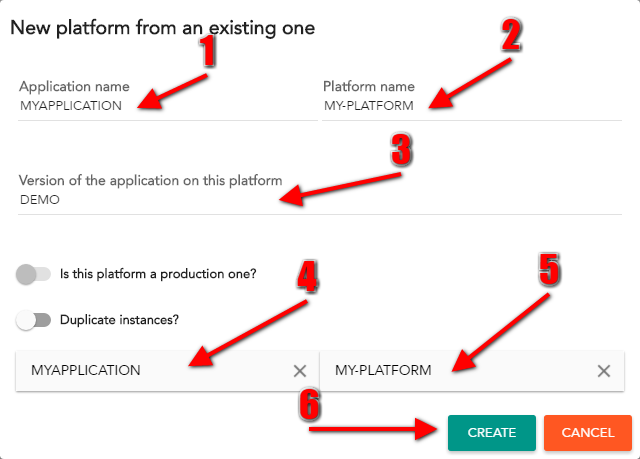Focus the Platform name field showing MY-PLATFORM

(472, 106)
